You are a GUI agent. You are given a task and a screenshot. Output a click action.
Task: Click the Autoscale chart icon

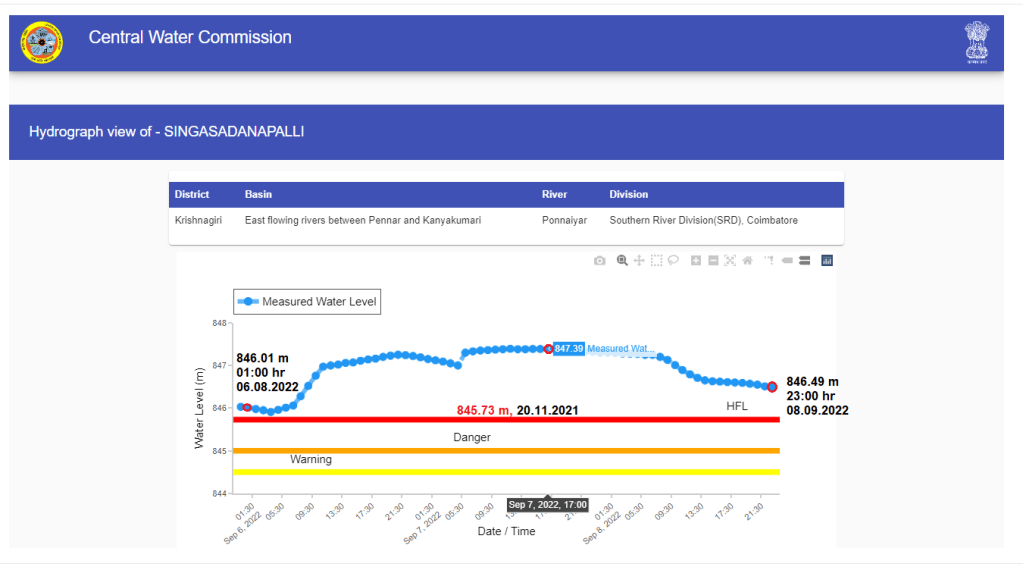(730, 261)
